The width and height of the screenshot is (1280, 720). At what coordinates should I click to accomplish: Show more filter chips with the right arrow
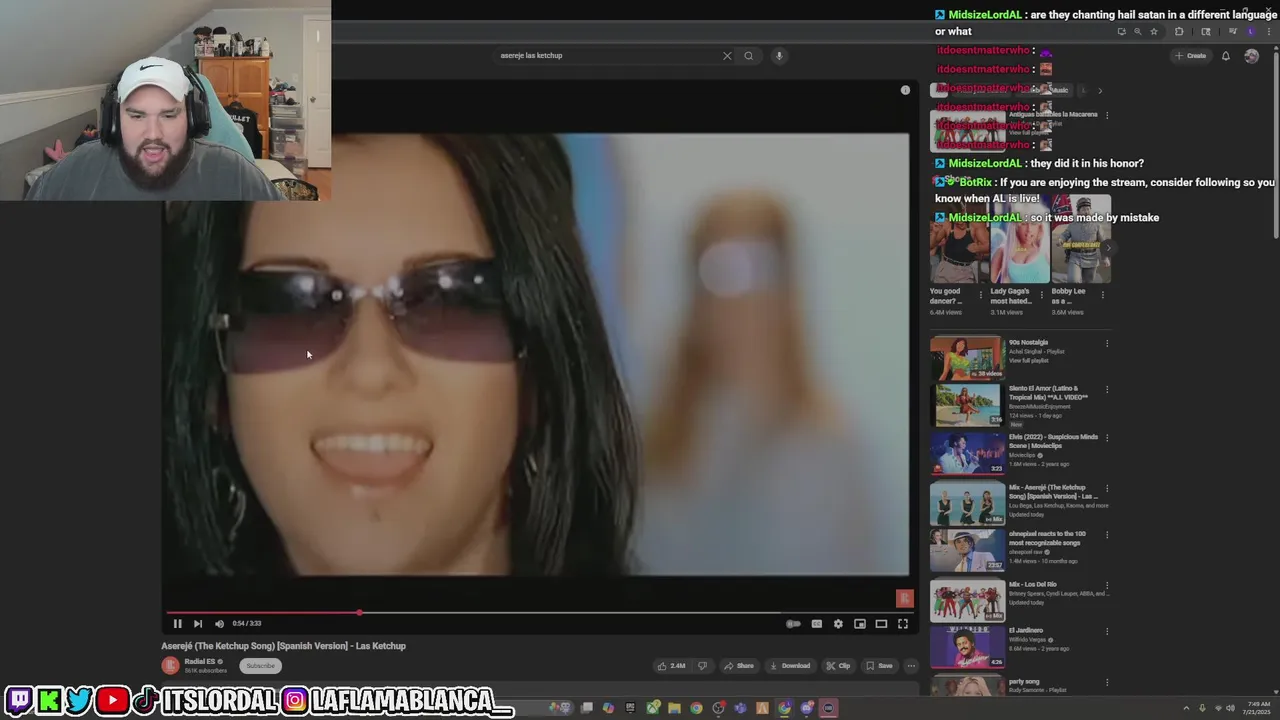[x=1100, y=91]
